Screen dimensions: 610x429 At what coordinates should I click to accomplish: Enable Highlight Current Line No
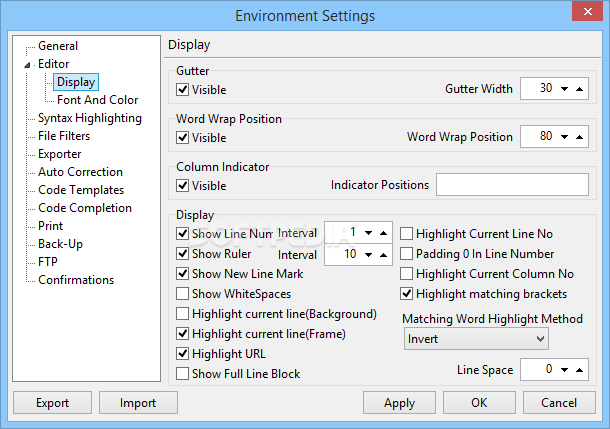coord(407,234)
